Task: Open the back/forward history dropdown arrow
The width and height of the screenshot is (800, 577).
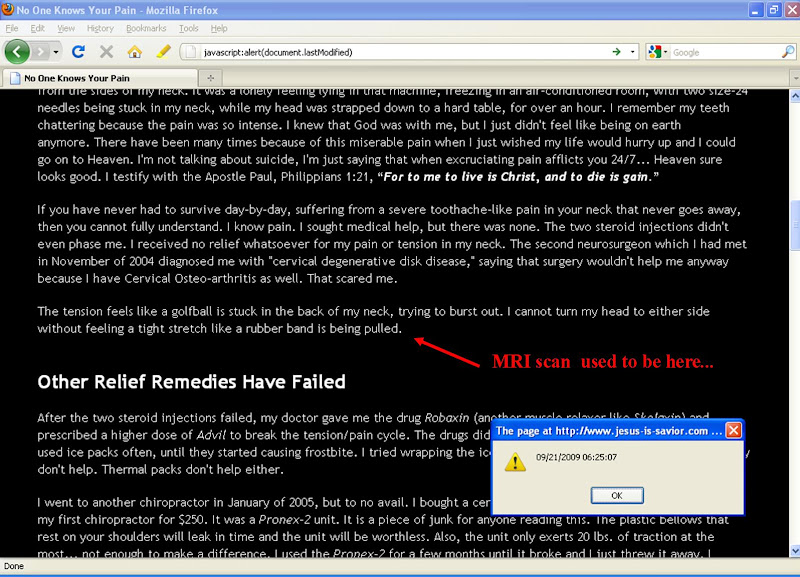Action: click(x=56, y=52)
